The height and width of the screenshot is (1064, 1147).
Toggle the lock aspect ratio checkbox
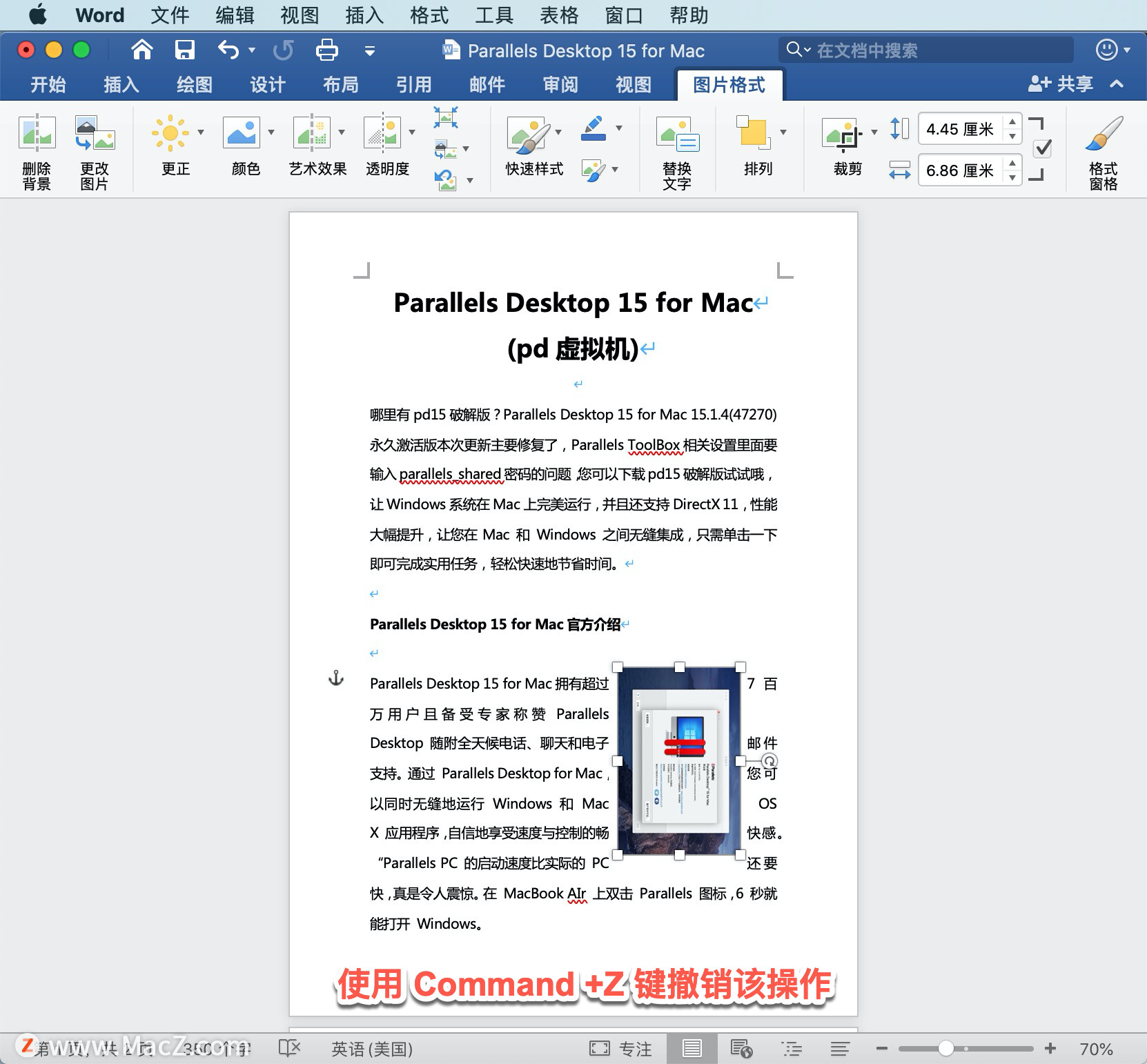1043,148
